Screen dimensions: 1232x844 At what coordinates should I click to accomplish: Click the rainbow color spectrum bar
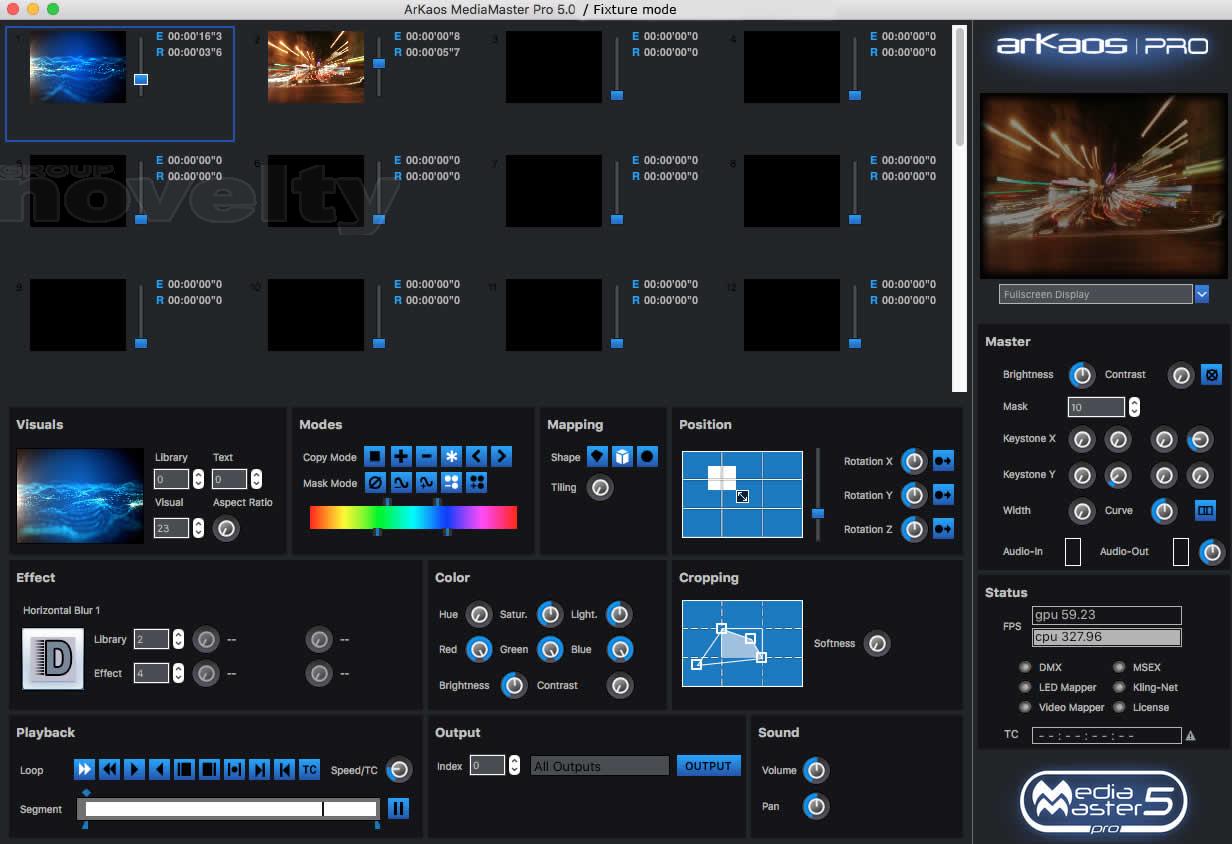pos(413,517)
